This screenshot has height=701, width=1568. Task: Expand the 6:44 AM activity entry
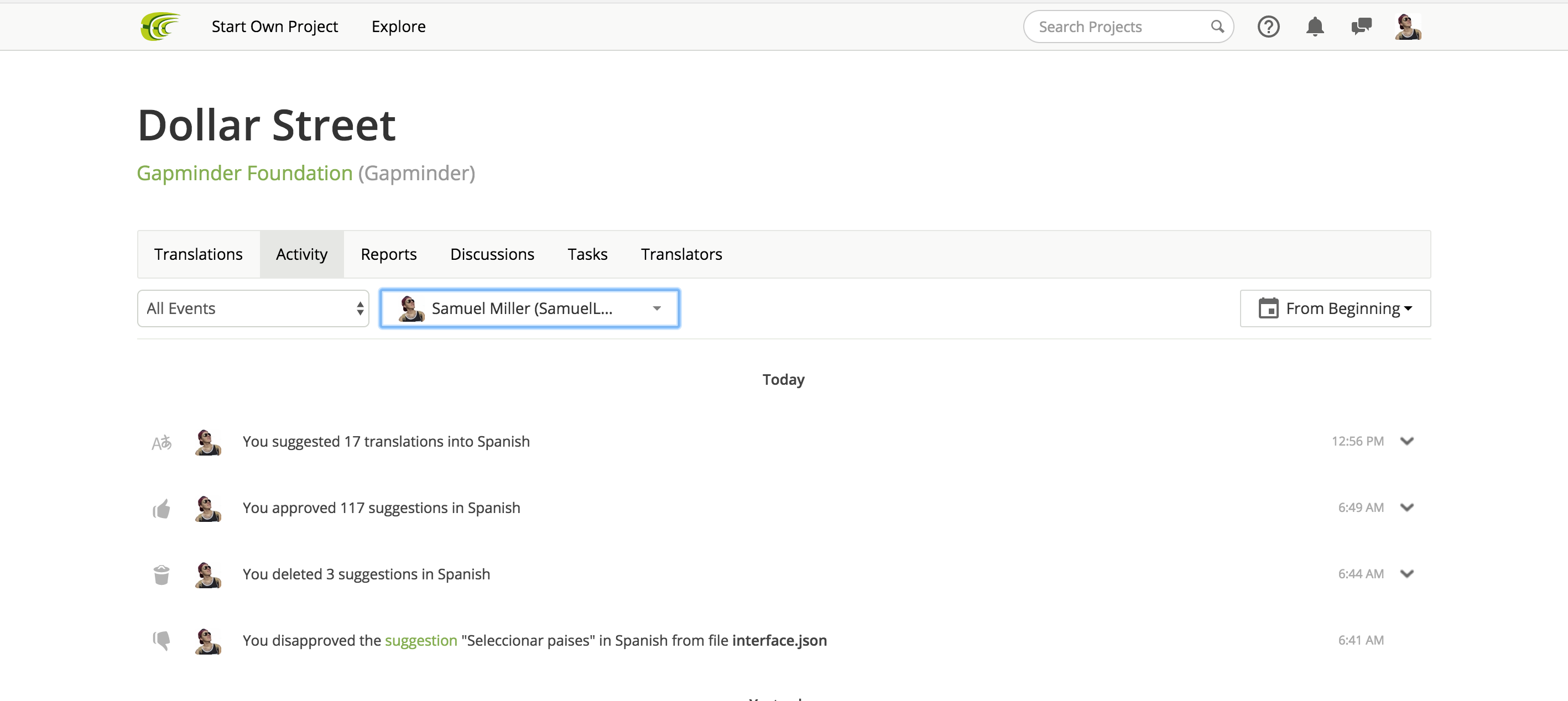click(x=1406, y=574)
